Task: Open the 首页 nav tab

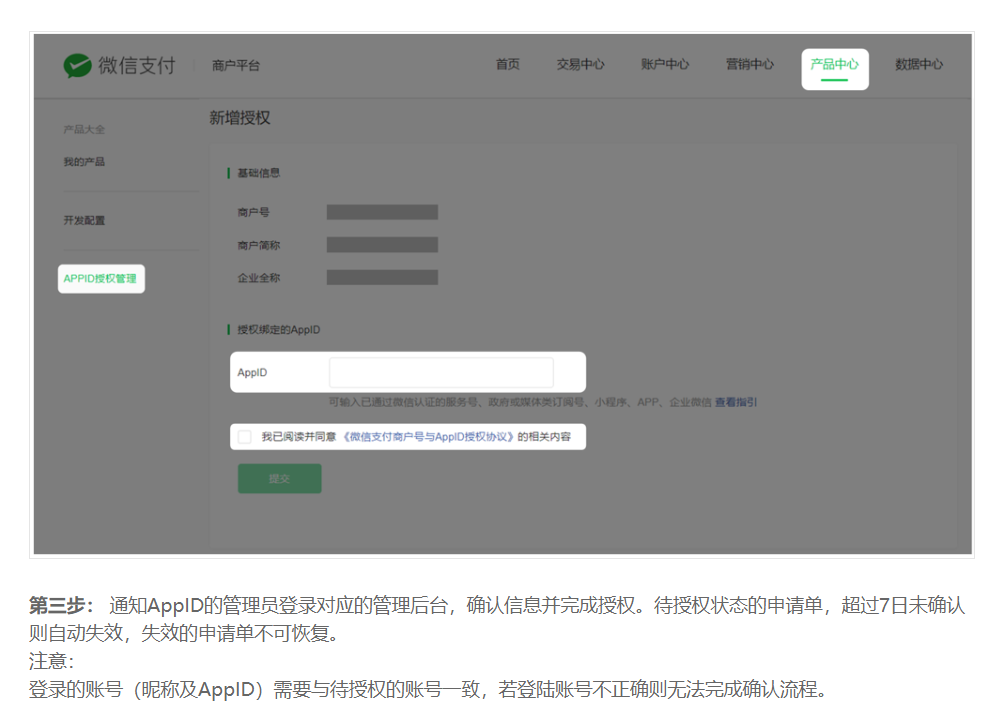Action: point(508,64)
